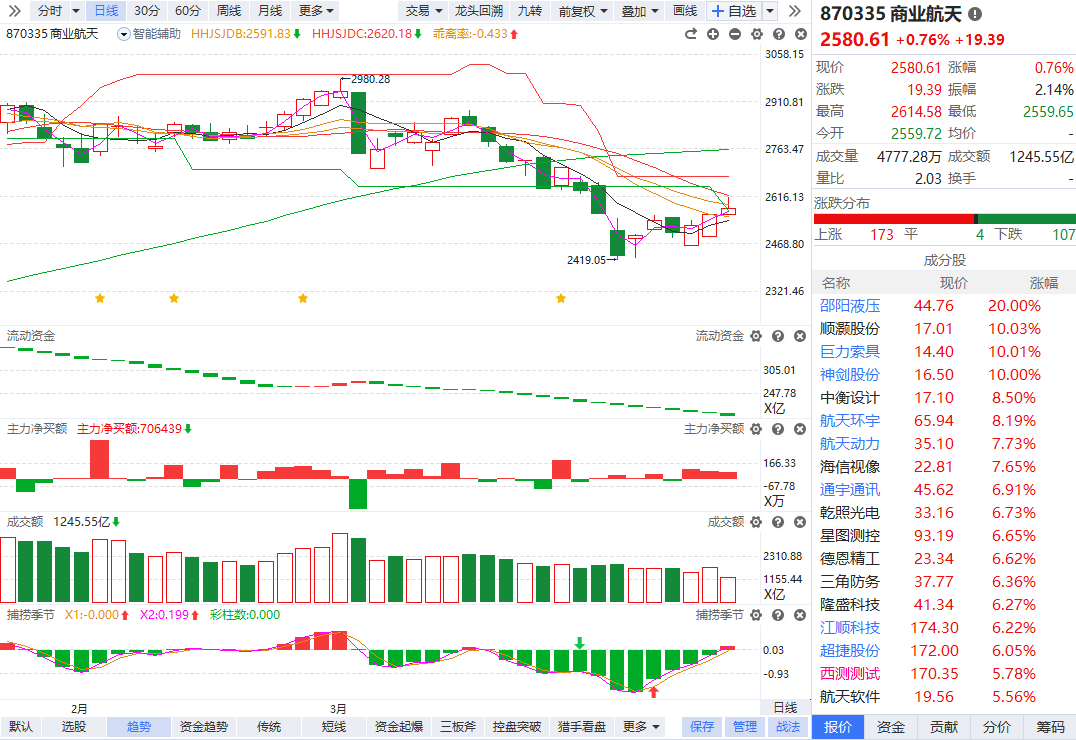Close the 主力净买额 indicator panel
The height and width of the screenshot is (740, 1076).
(x=799, y=429)
